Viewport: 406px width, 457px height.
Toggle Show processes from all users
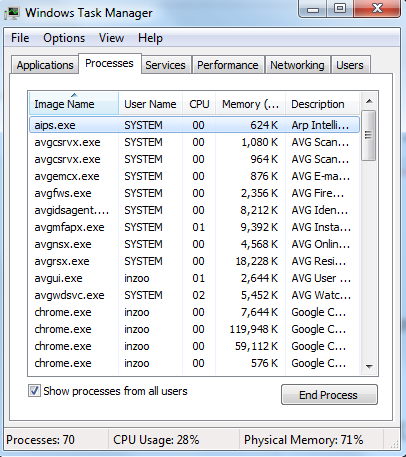pyautogui.click(x=34, y=391)
